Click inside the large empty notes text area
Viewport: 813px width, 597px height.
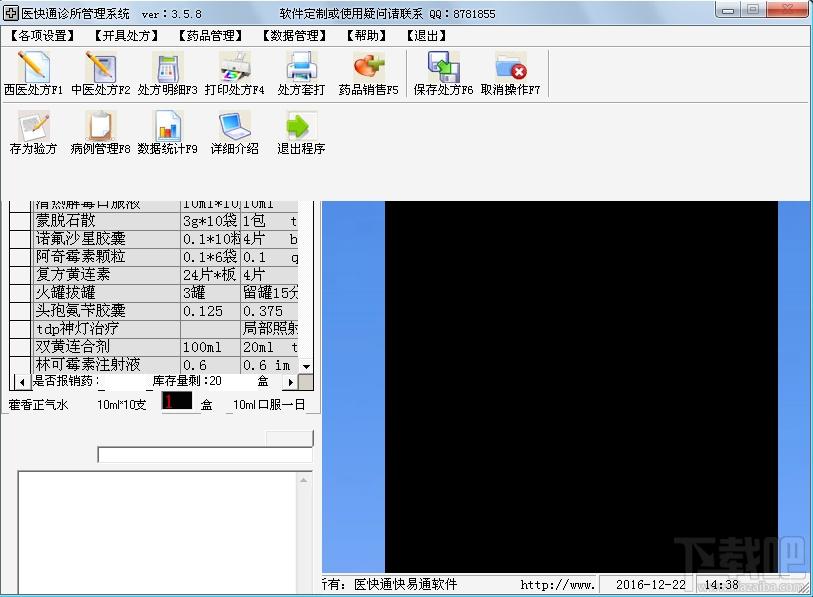[158, 533]
